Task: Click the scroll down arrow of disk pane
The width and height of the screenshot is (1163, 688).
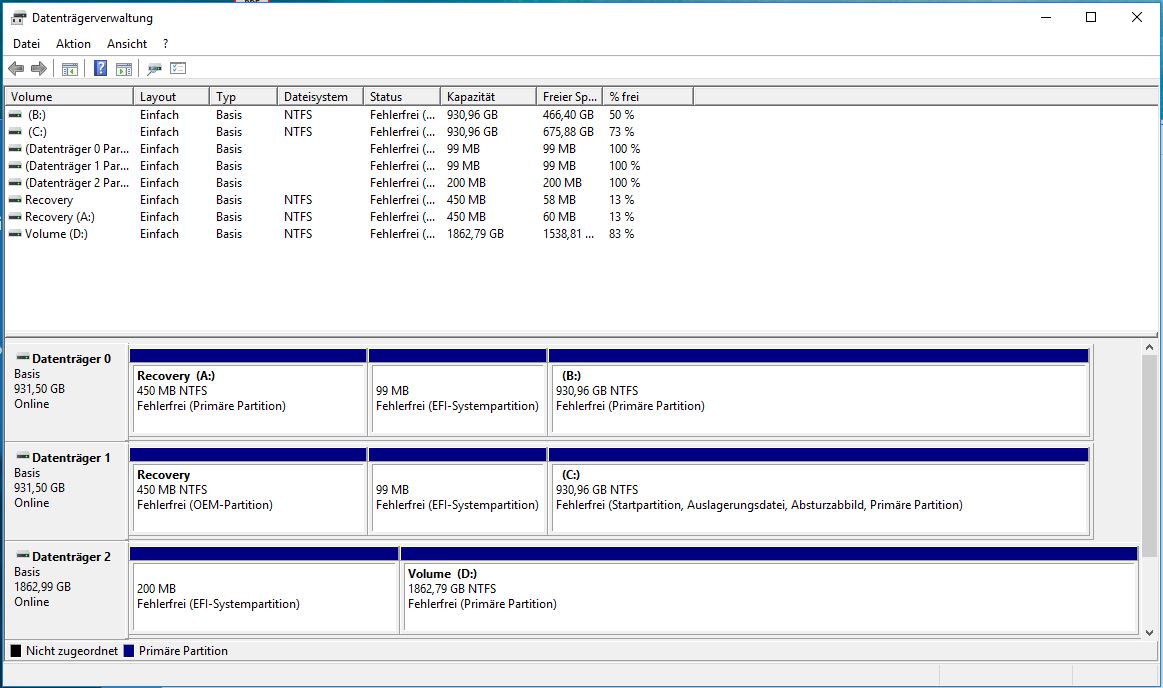Action: pos(1149,632)
